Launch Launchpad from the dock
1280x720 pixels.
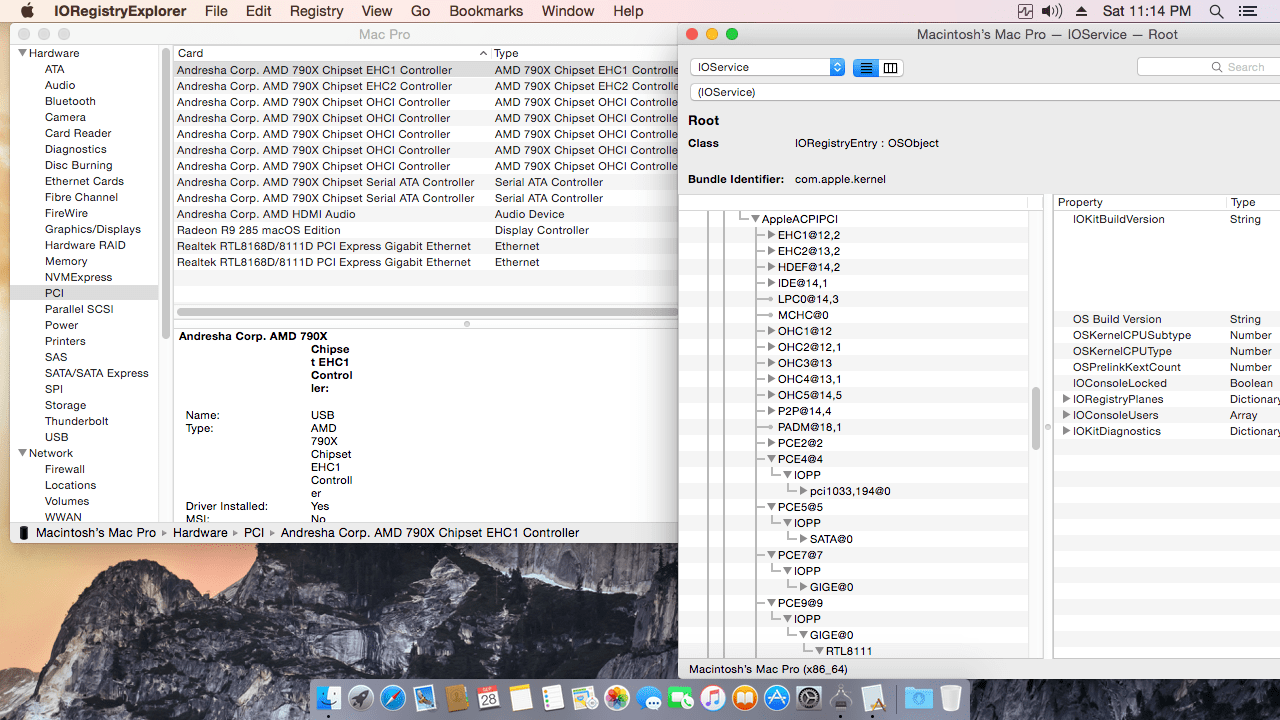pyautogui.click(x=361, y=698)
